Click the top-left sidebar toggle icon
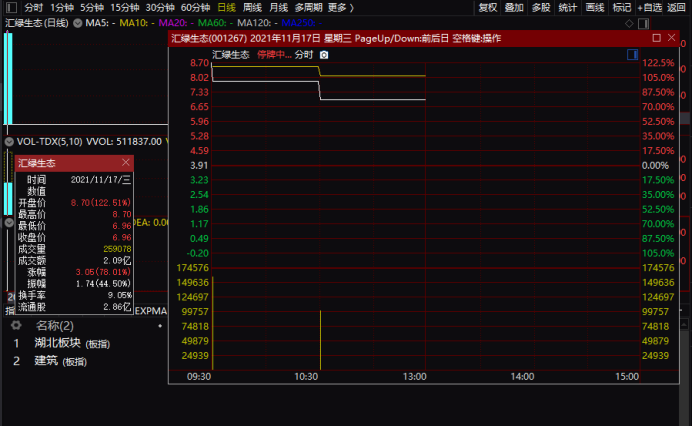This screenshot has height=426, width=693. 10,7
